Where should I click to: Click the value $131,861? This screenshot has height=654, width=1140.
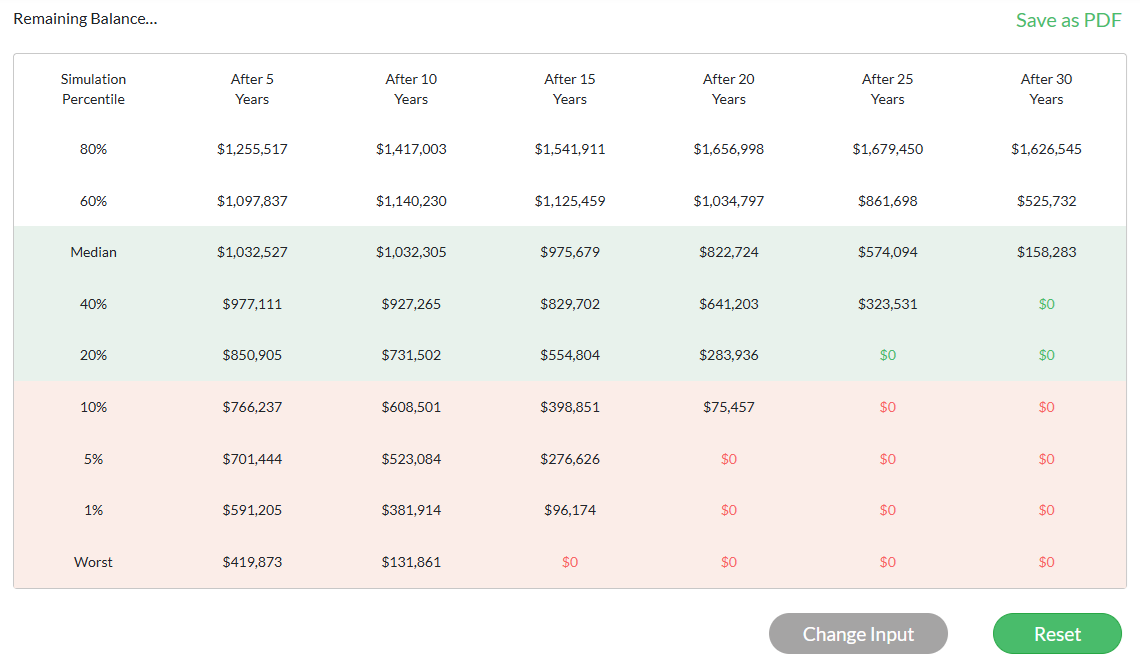(411, 562)
